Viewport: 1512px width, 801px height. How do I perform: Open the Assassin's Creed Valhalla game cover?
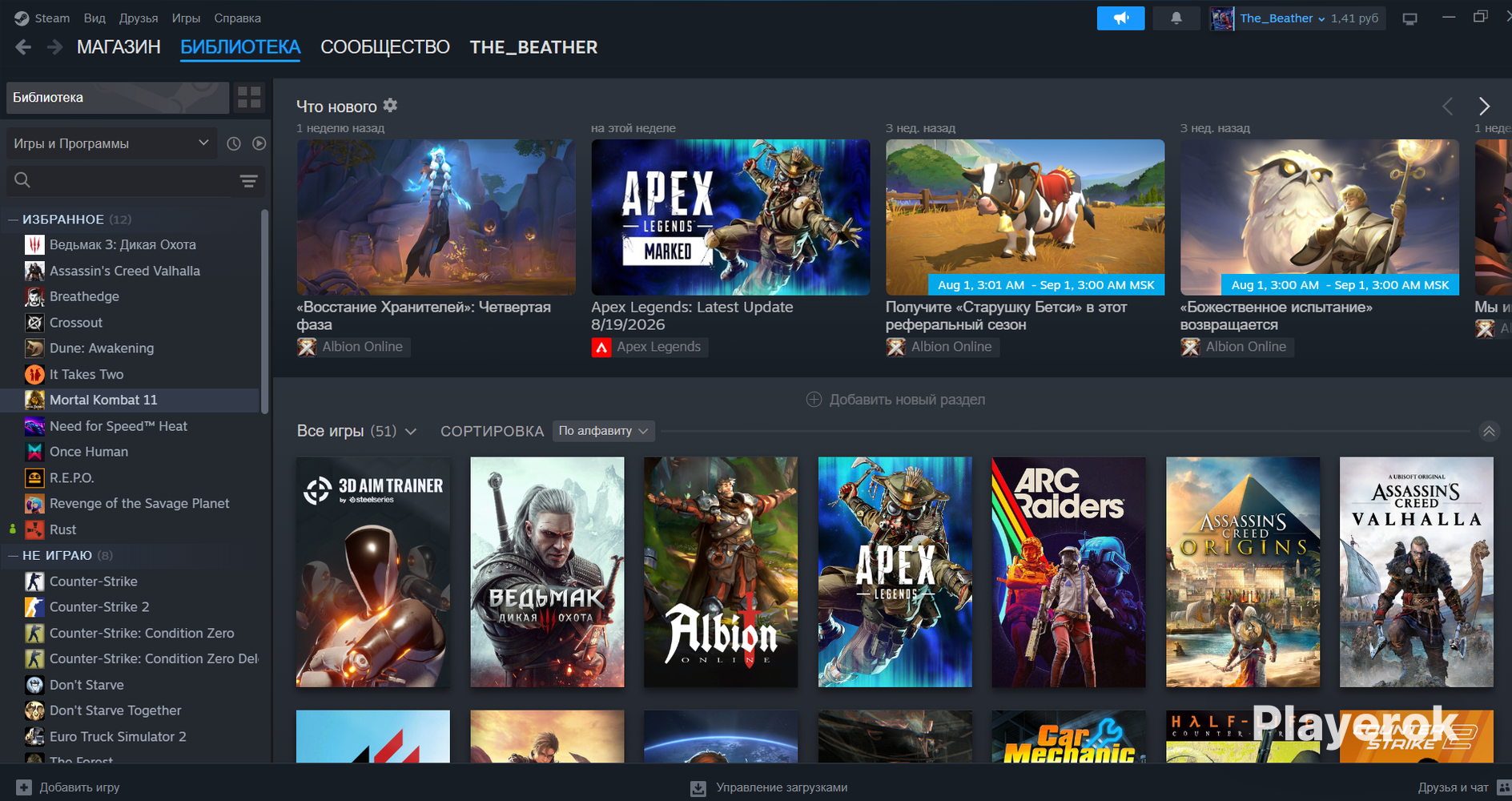[x=1417, y=572]
